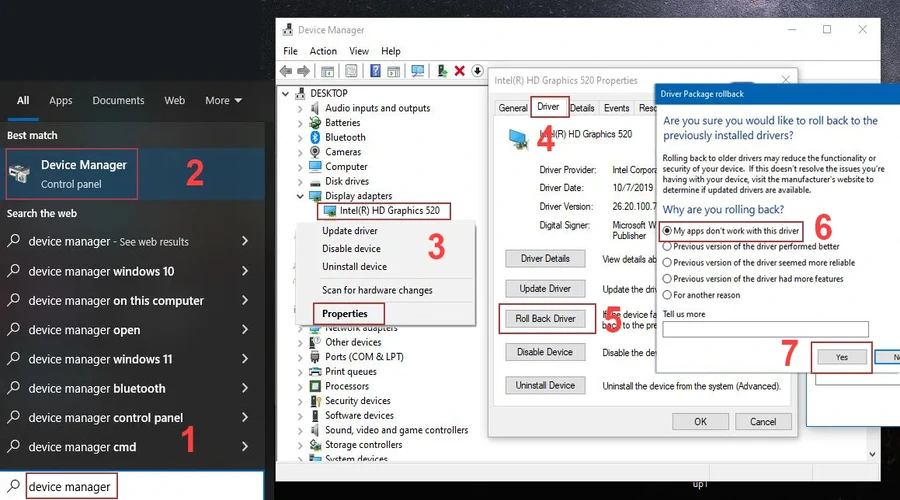Click Yes in Driver Package rollback dialog
Image resolution: width=900 pixels, height=500 pixels.
tap(841, 357)
